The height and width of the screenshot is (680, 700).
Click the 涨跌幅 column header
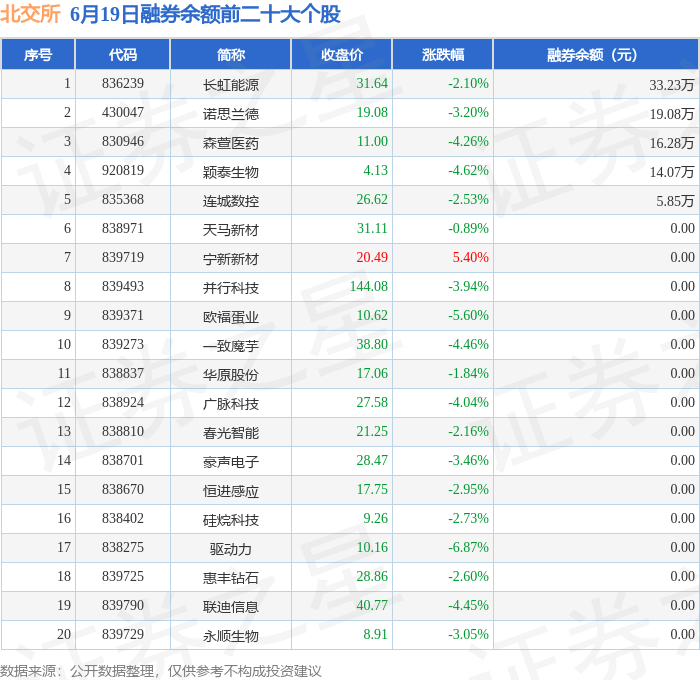pyautogui.click(x=443, y=54)
